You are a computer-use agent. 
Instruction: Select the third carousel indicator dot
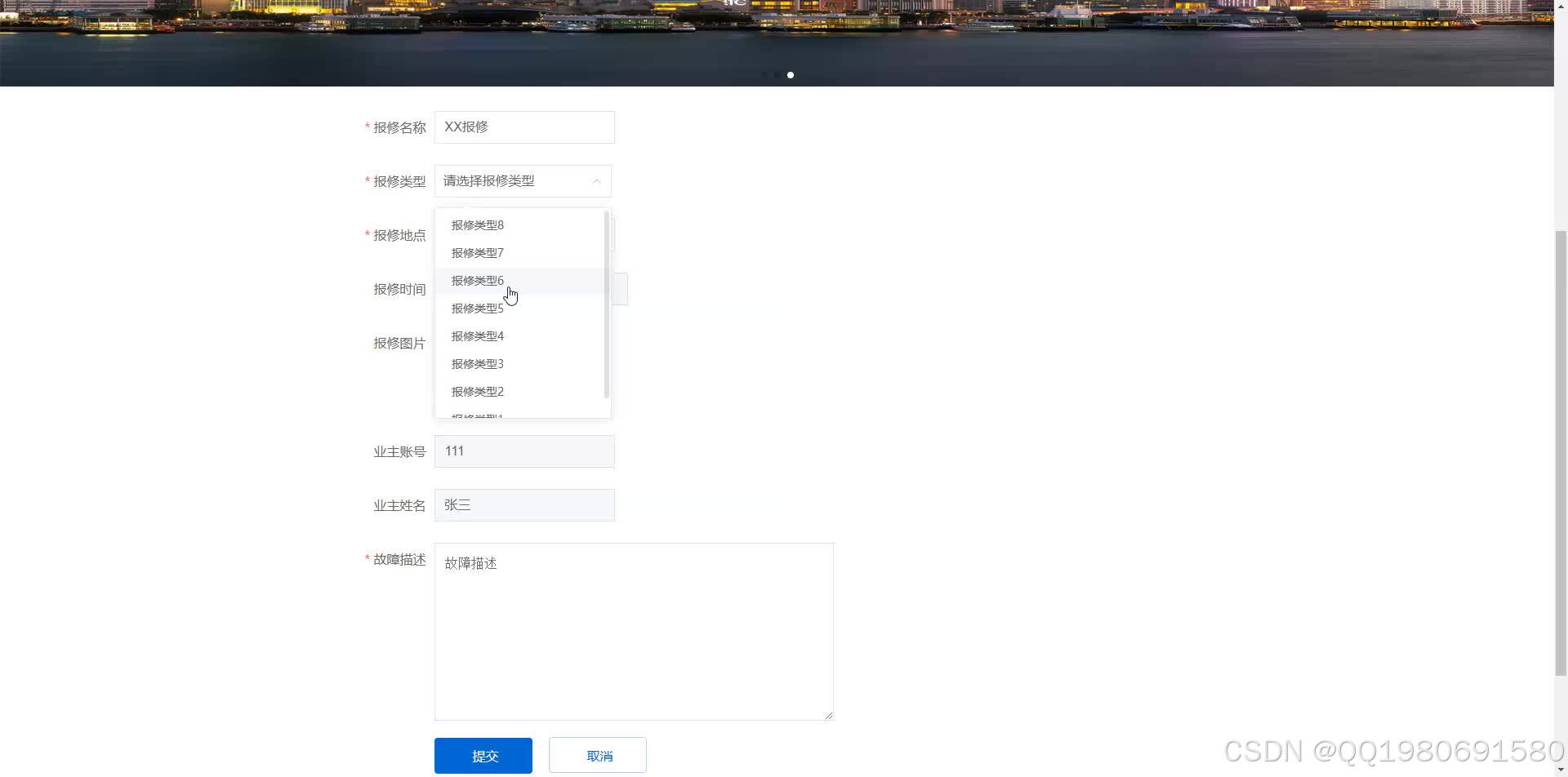click(790, 74)
